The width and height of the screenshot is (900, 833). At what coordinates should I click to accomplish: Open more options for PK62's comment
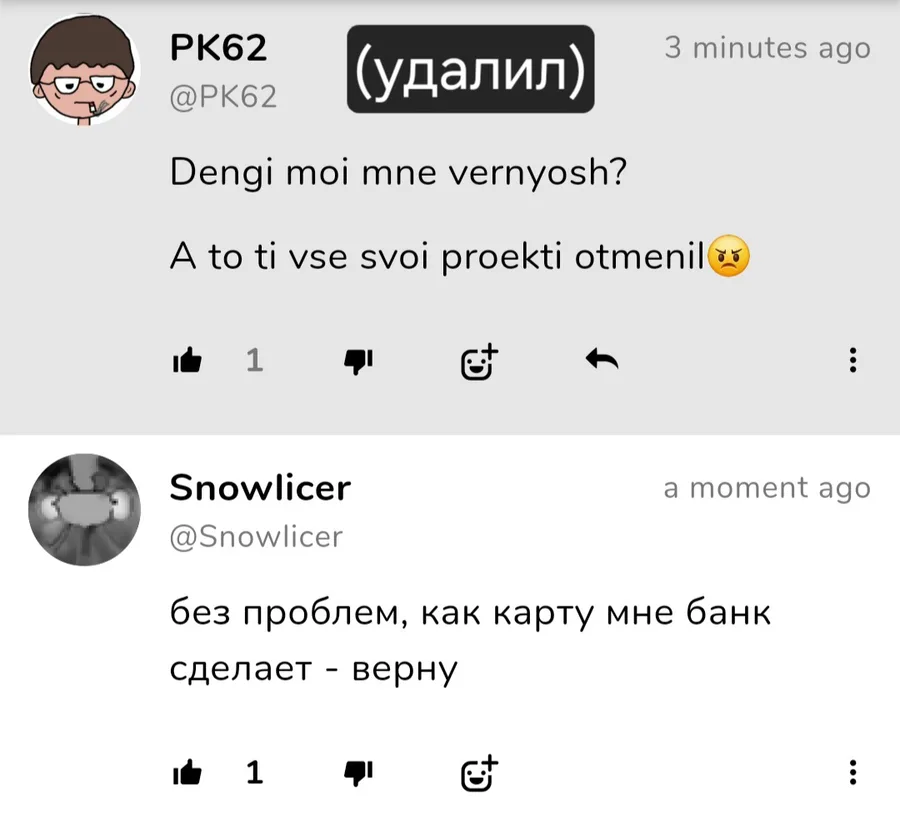pos(853,360)
